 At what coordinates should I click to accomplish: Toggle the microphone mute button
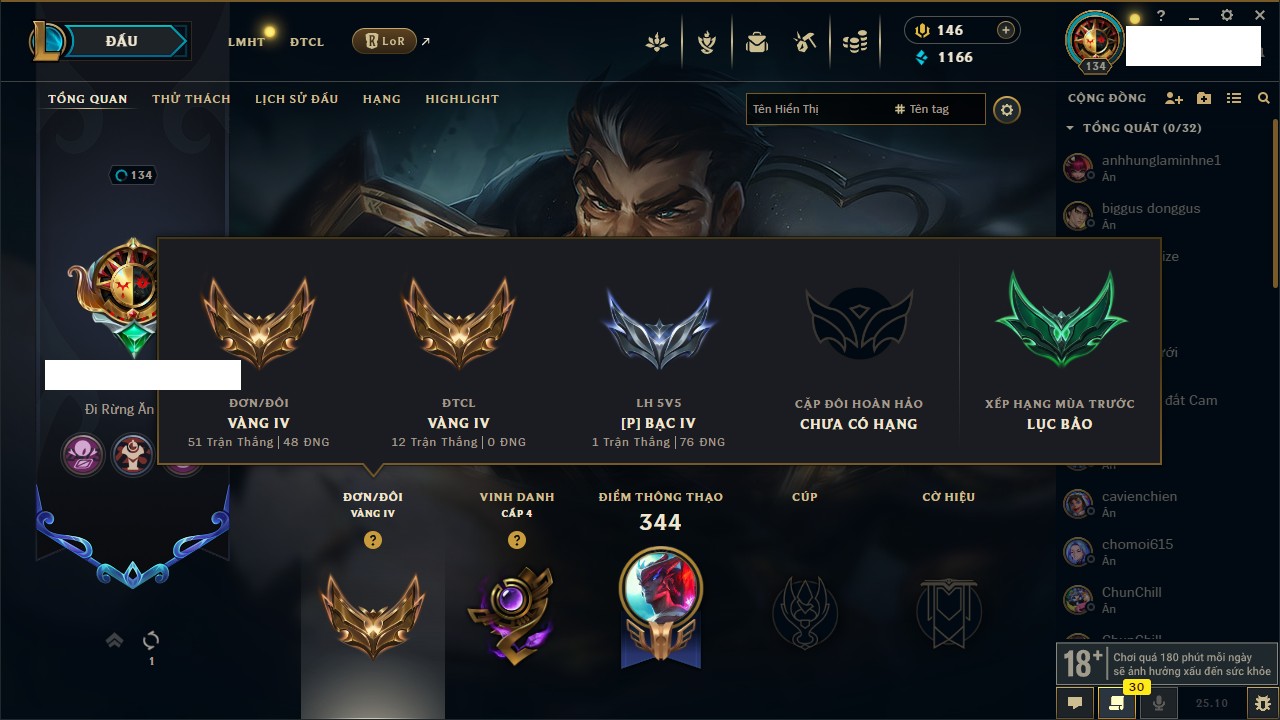point(1159,703)
